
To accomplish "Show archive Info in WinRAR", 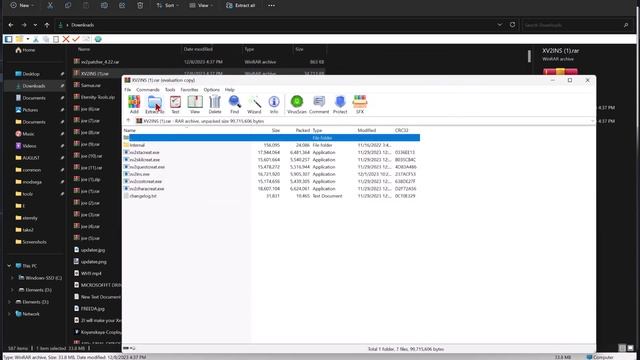I will coord(274,104).
